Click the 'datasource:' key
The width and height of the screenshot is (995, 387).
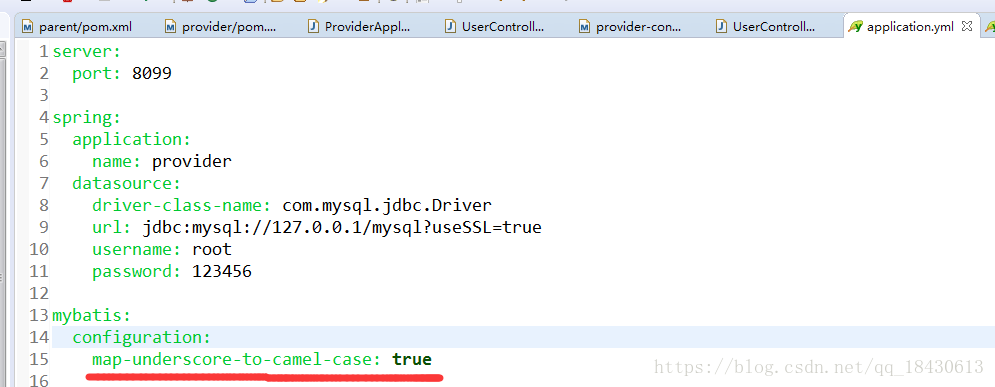(x=127, y=183)
